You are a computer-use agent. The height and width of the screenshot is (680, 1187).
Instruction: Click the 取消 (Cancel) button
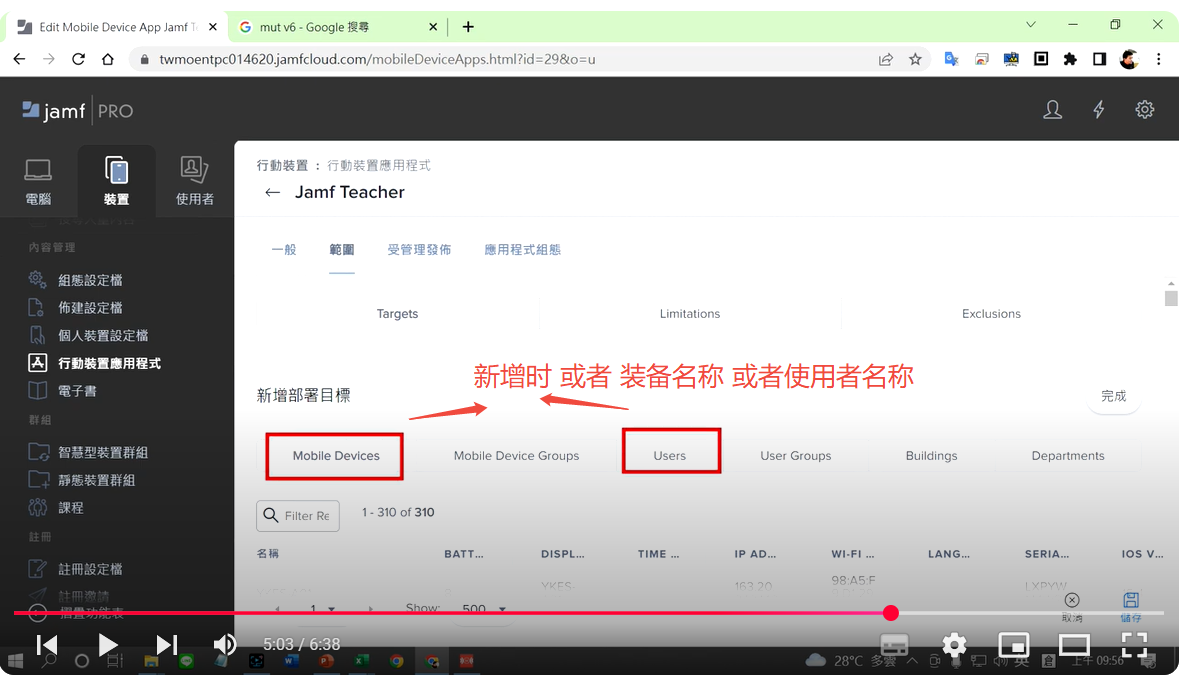coord(1072,607)
